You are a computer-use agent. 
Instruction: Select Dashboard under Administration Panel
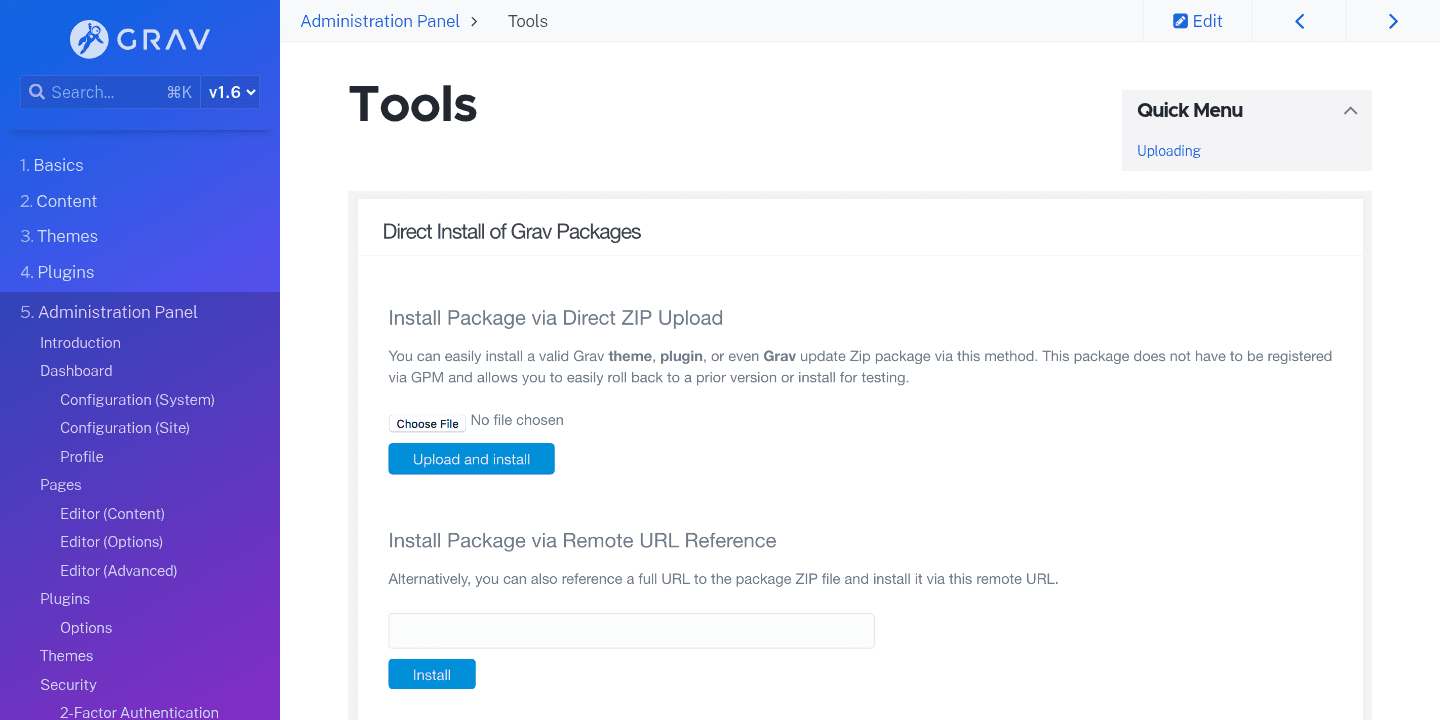click(x=76, y=370)
